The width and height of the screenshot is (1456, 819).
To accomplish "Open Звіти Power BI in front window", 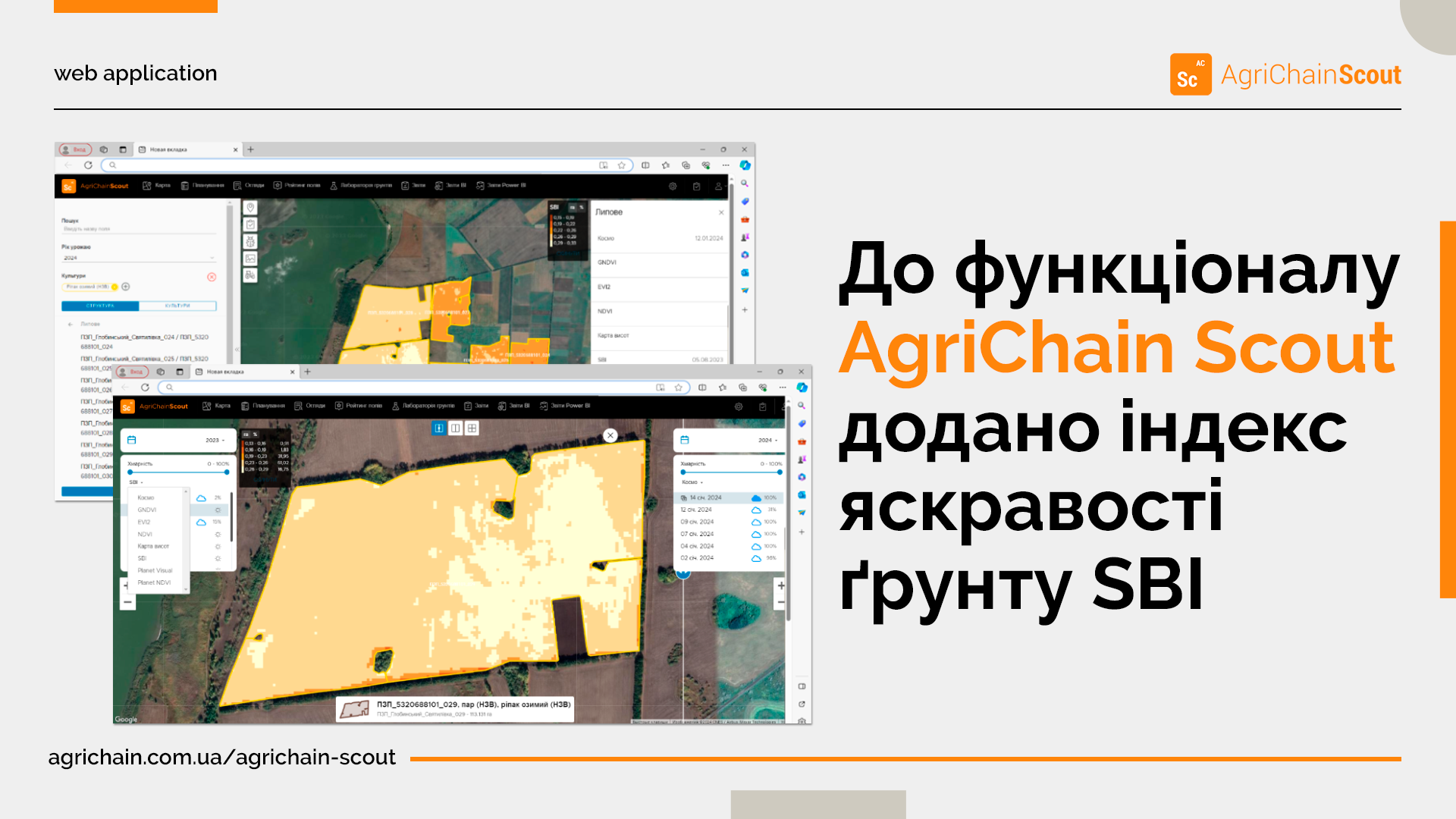I will 565,406.
